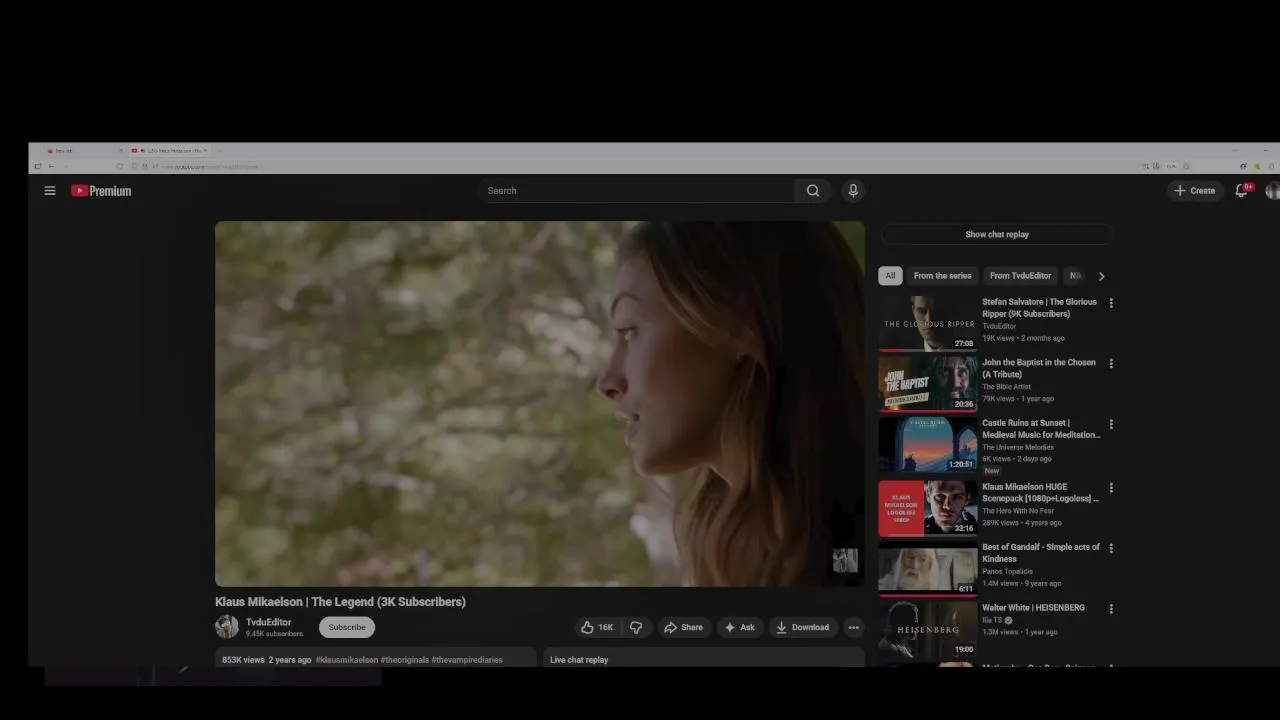Open Klaus Mikaelson HUGE Scenepack title
This screenshot has width=1280, height=720.
1040,493
